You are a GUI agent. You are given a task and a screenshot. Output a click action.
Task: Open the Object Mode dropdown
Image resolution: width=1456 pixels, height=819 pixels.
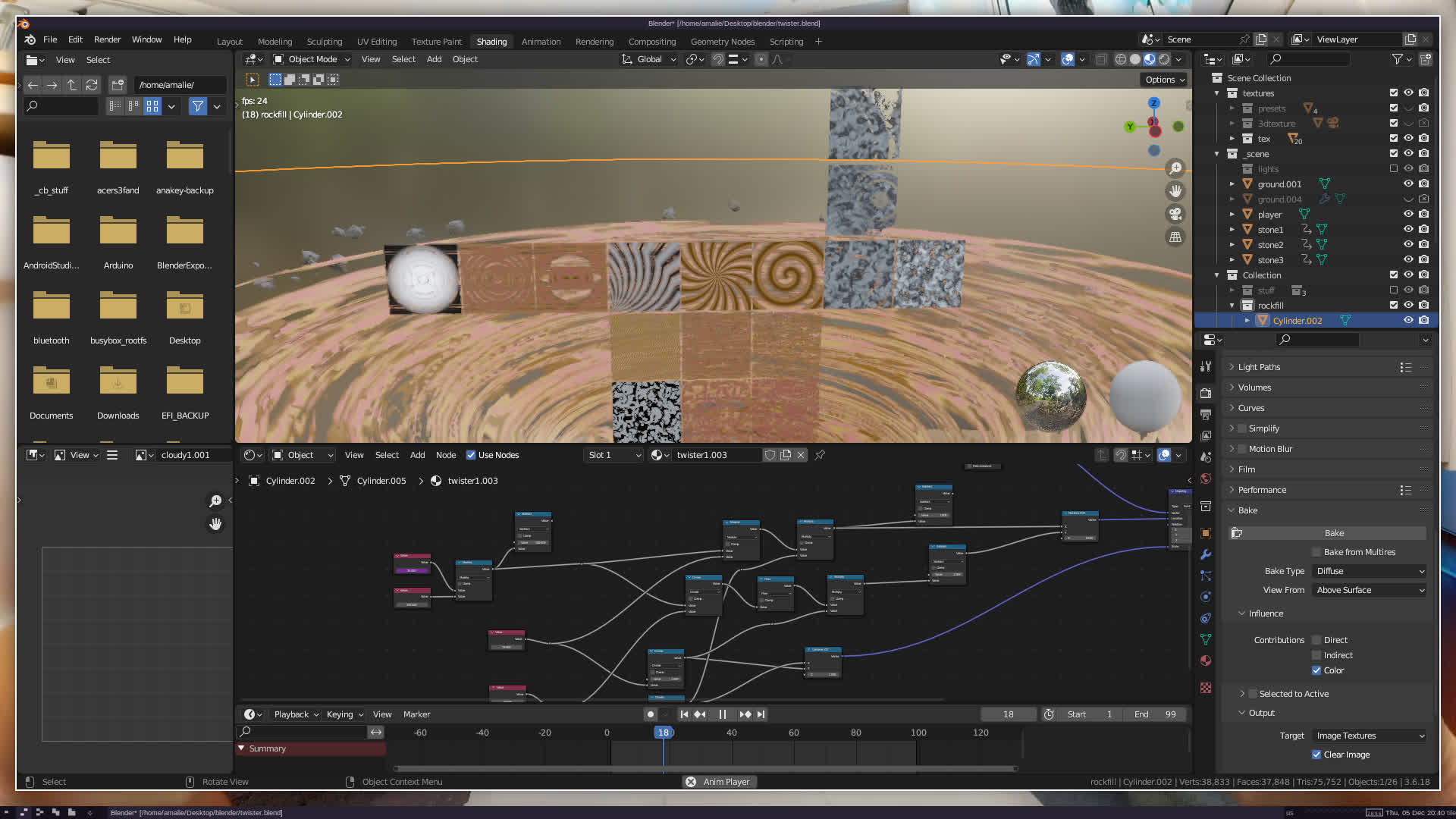click(x=312, y=59)
